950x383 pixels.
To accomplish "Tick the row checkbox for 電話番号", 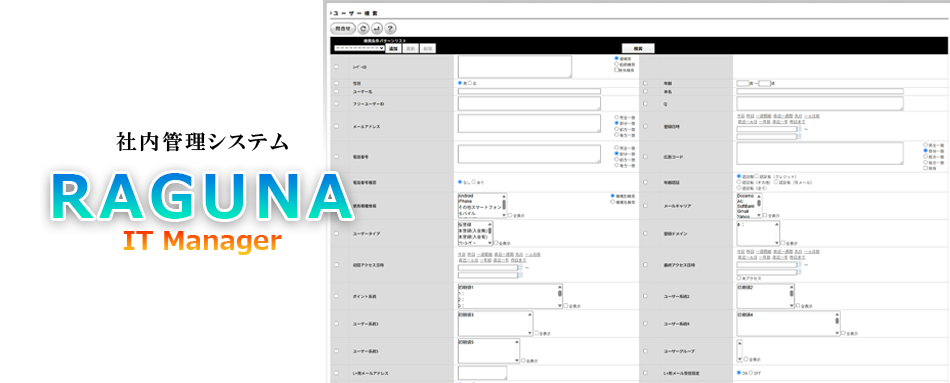I will pos(337,156).
